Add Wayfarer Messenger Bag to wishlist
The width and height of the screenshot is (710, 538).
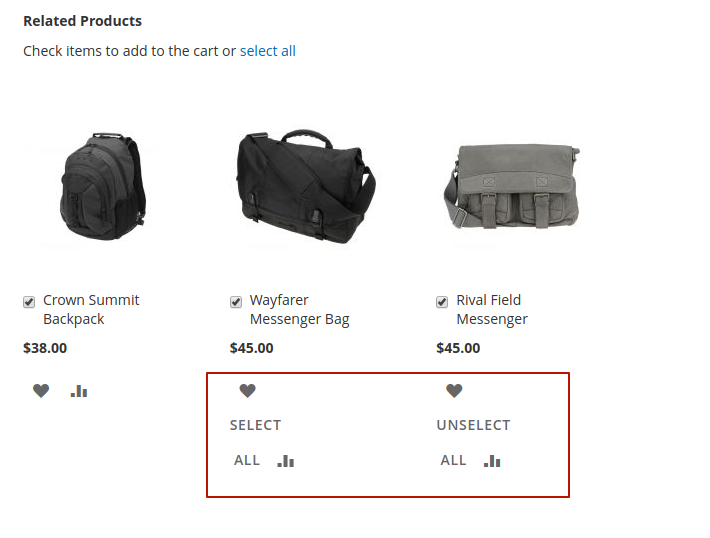(248, 391)
